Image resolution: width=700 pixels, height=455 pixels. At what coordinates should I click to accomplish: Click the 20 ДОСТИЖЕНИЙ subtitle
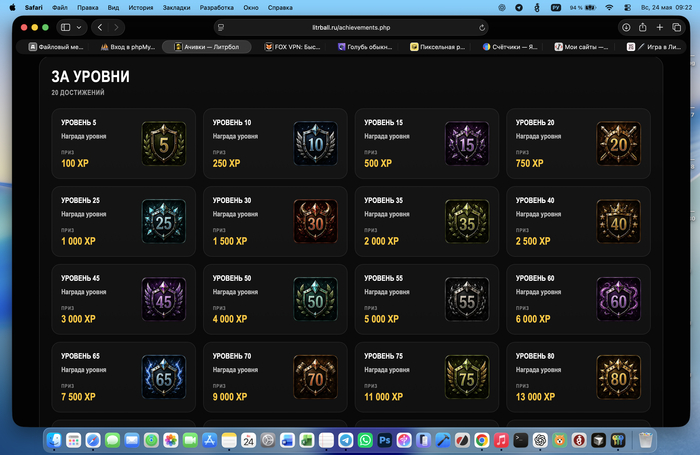pyautogui.click(x=78, y=92)
